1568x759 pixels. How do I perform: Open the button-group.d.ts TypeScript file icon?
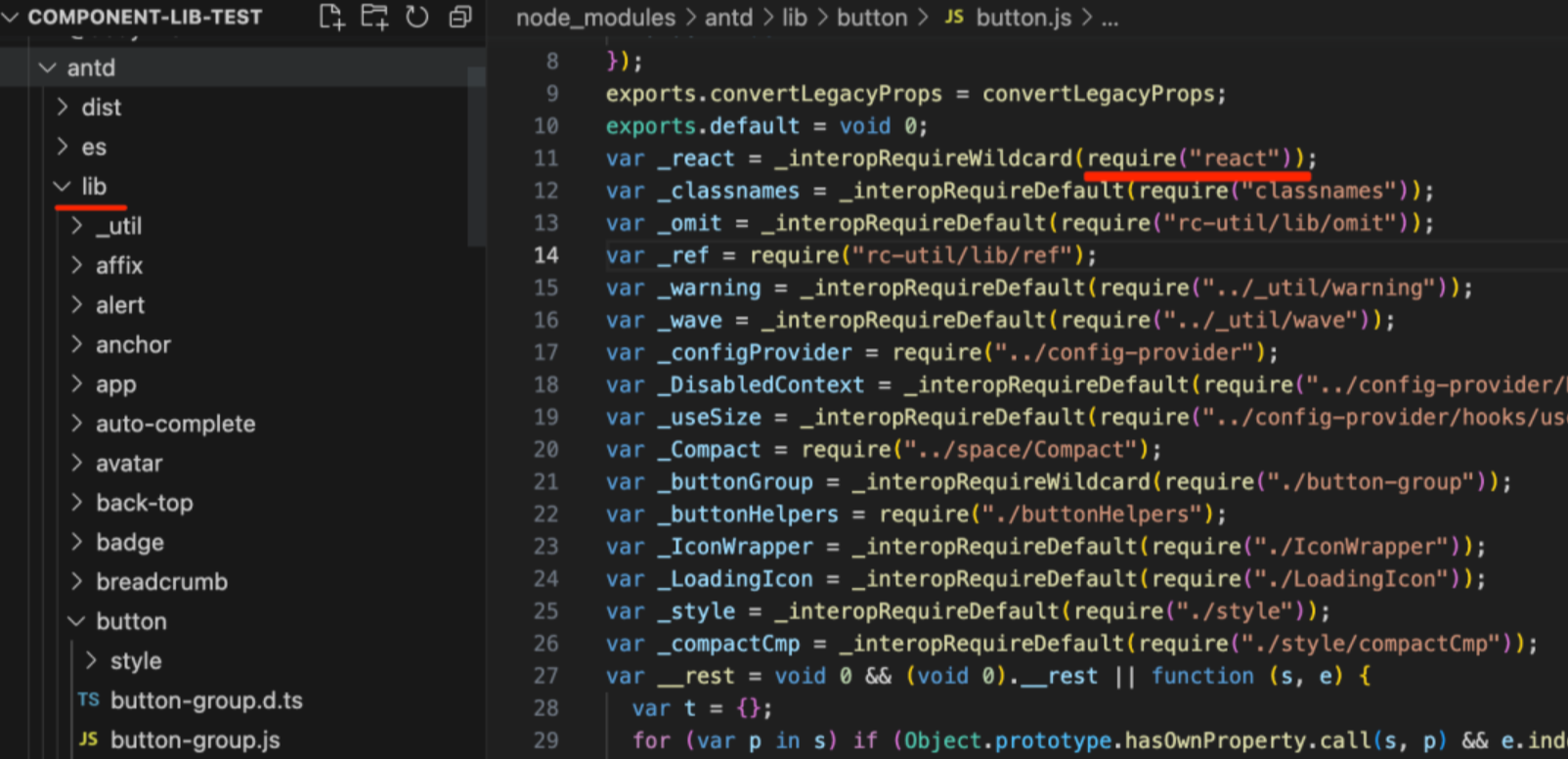point(89,700)
